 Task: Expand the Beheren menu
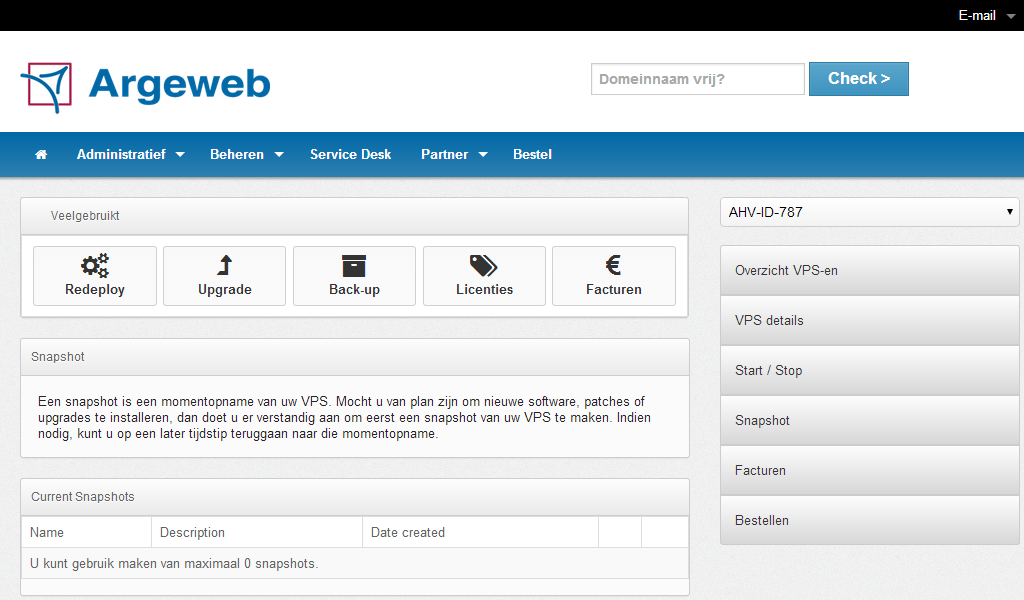(x=246, y=155)
